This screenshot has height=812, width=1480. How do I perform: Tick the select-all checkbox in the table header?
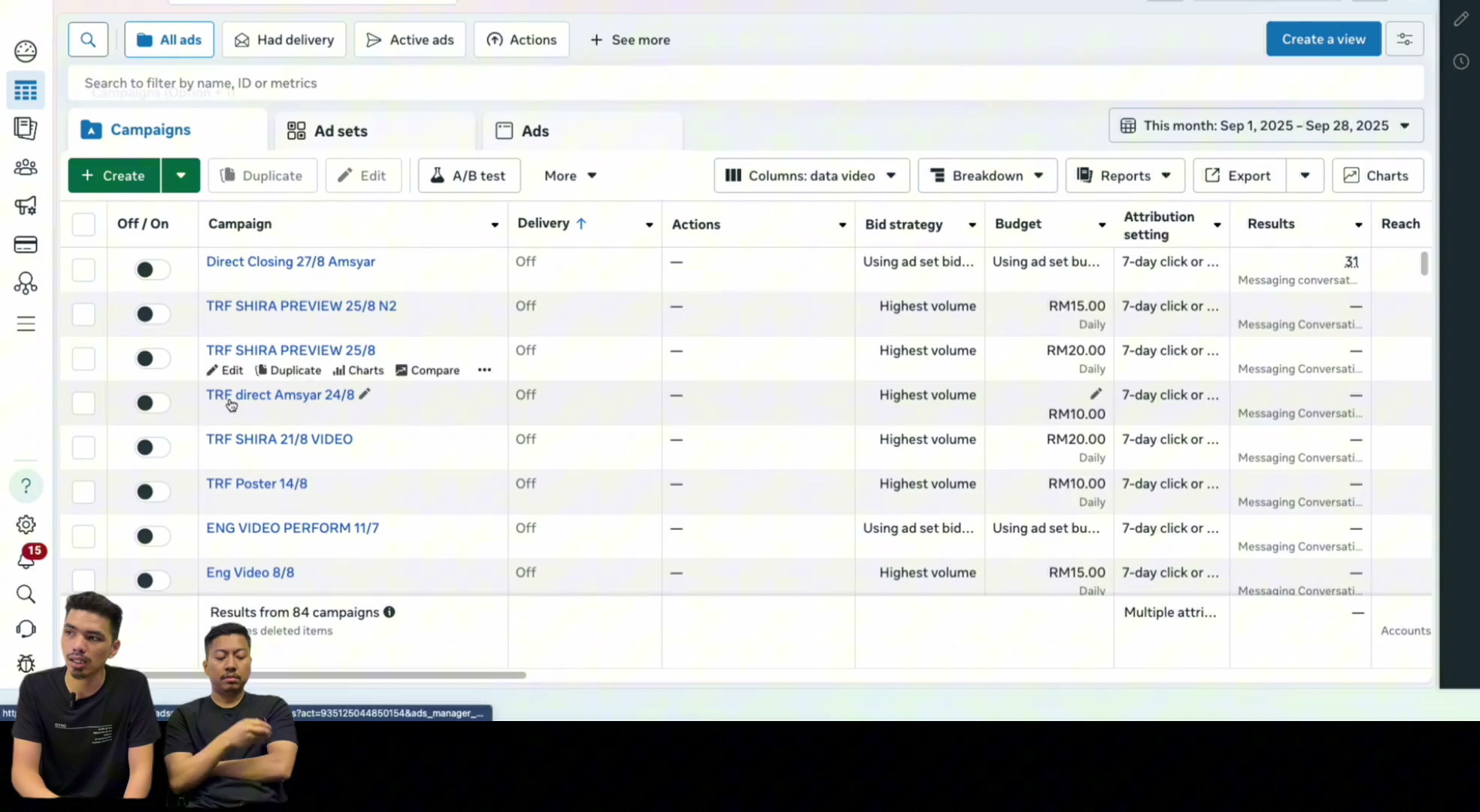[x=83, y=224]
